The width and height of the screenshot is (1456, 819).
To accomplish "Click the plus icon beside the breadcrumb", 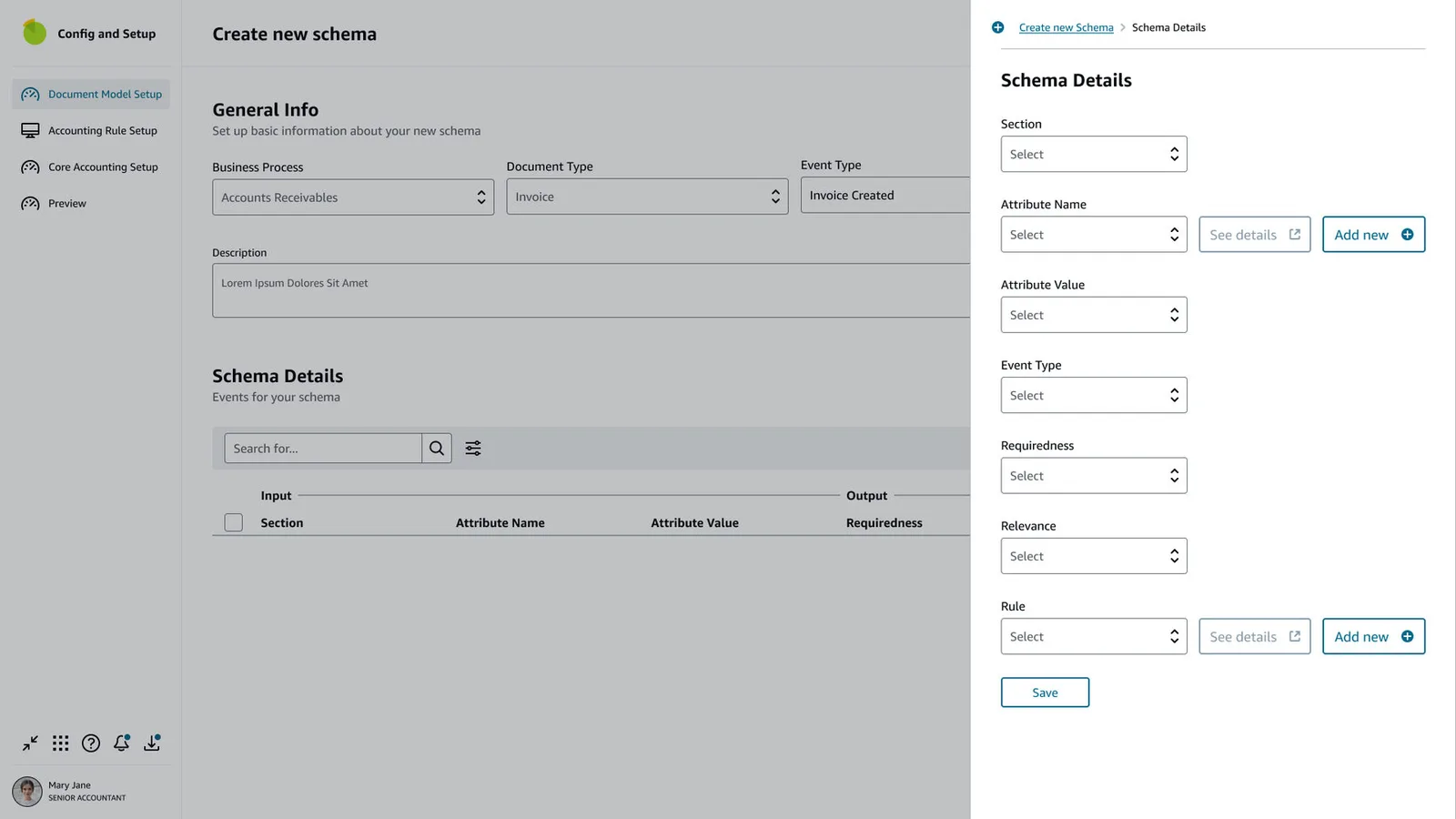I will [x=998, y=27].
